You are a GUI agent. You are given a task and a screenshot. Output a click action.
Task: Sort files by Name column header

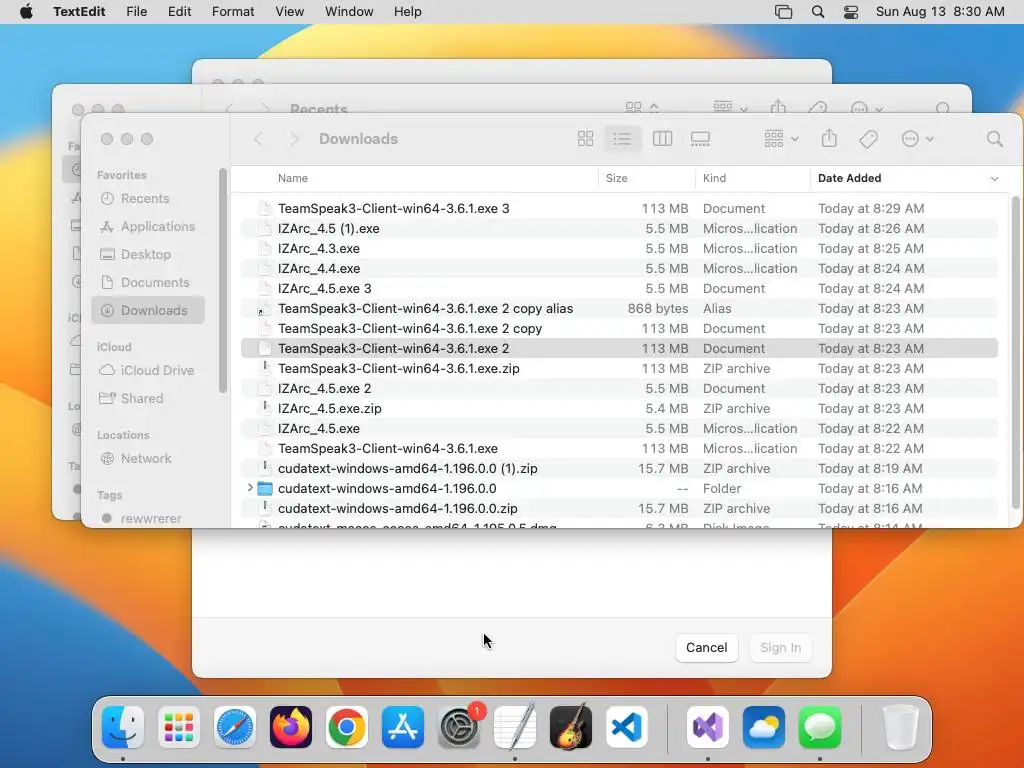[x=293, y=178]
